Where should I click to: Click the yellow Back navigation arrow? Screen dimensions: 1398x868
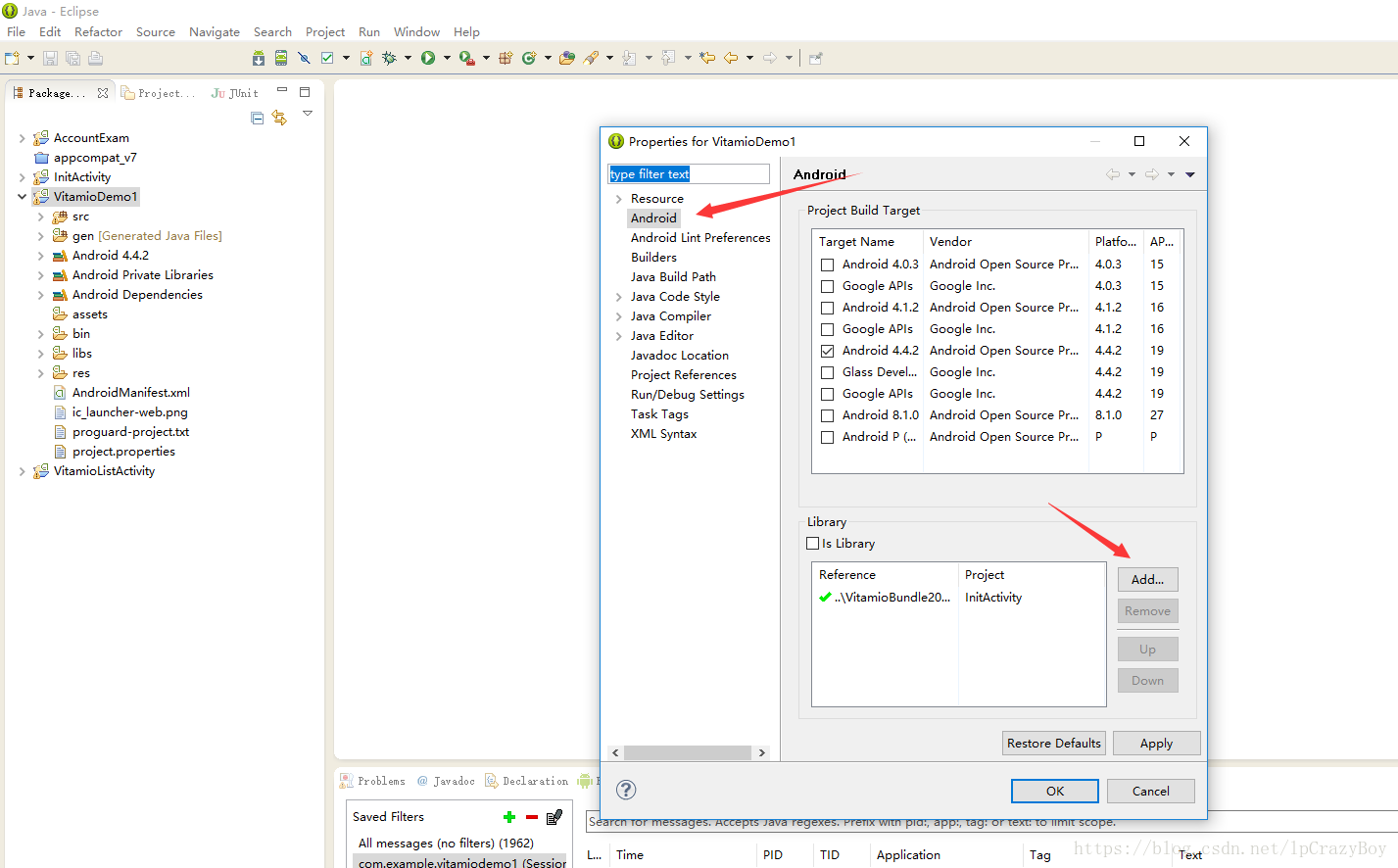click(731, 58)
